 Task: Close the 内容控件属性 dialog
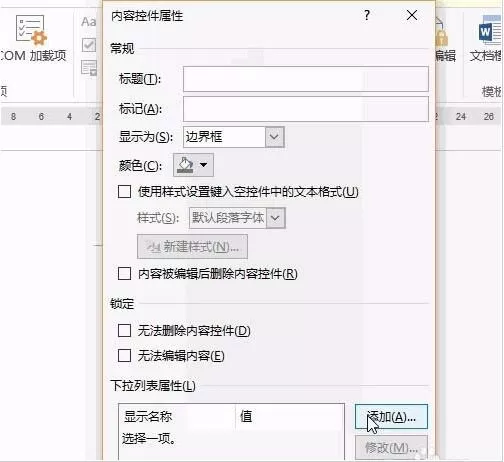tap(412, 15)
